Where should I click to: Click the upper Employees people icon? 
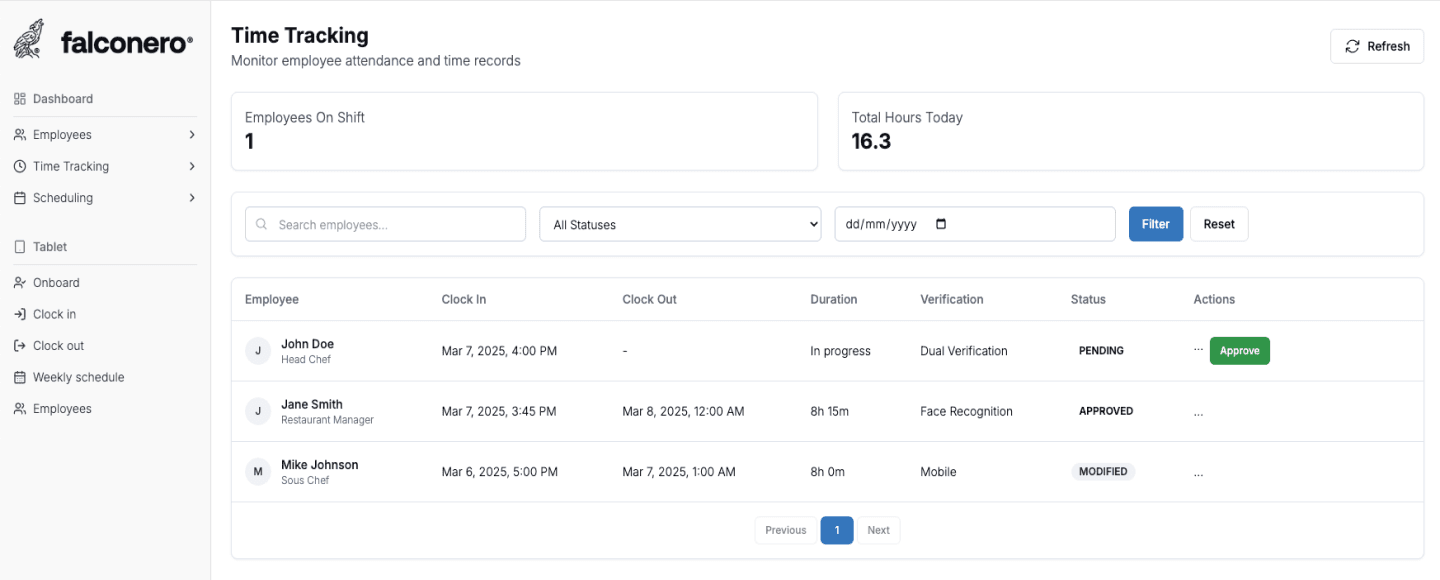[x=20, y=135]
